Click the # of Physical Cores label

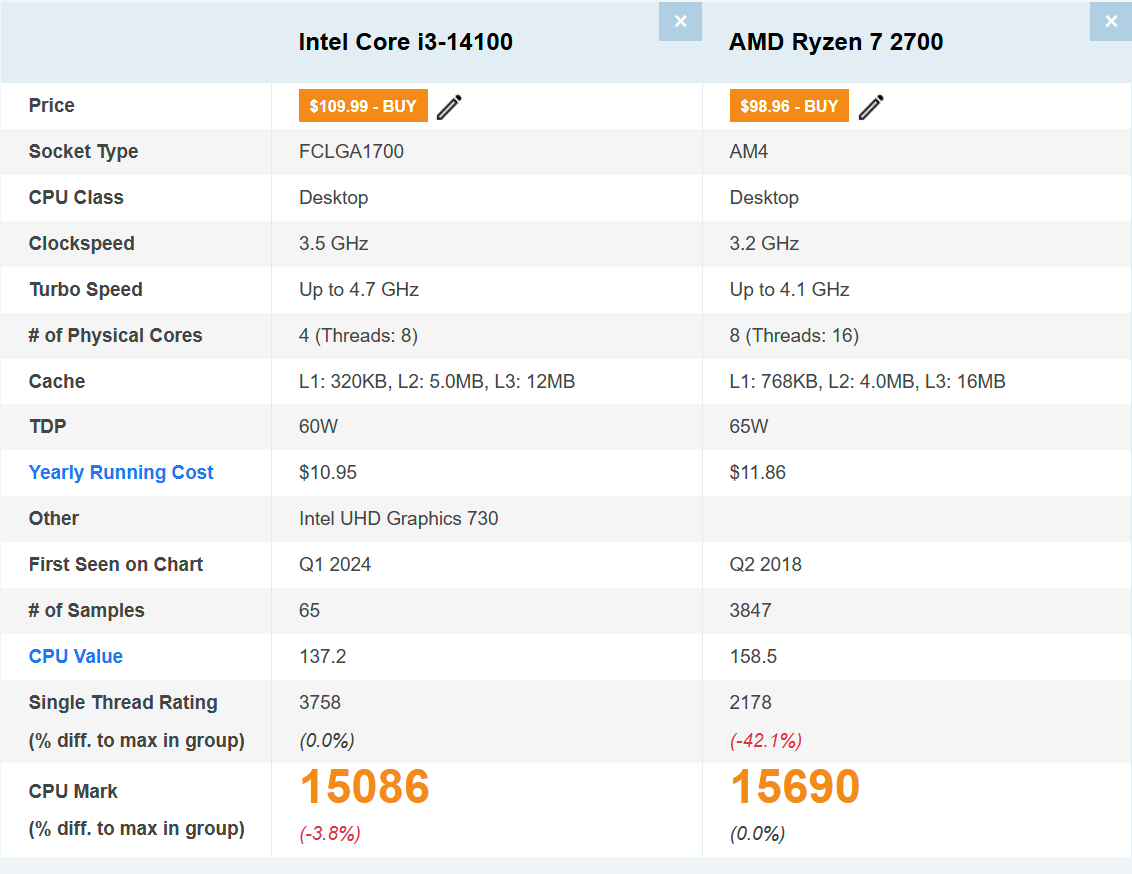point(116,336)
